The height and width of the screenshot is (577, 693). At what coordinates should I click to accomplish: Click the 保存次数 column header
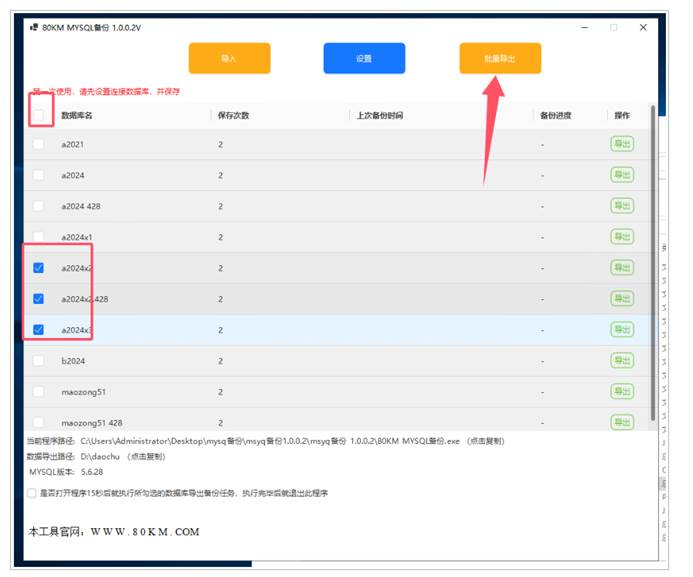(x=233, y=115)
